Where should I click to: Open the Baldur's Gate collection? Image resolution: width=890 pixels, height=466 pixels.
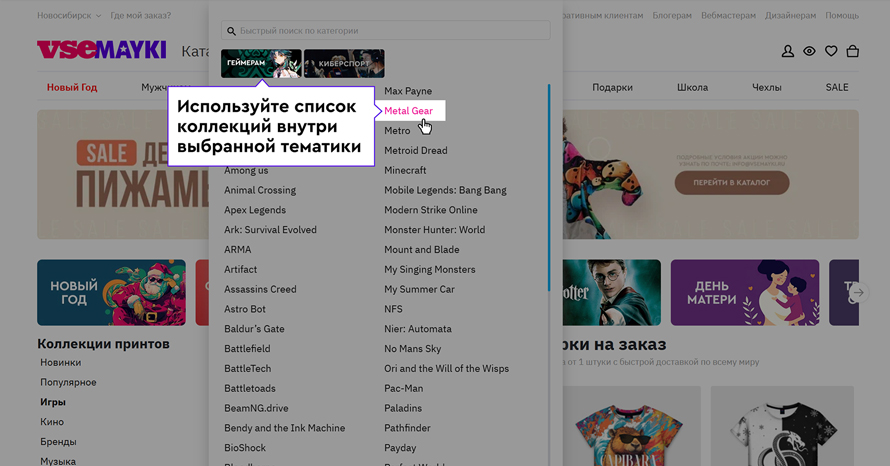[x=254, y=329]
